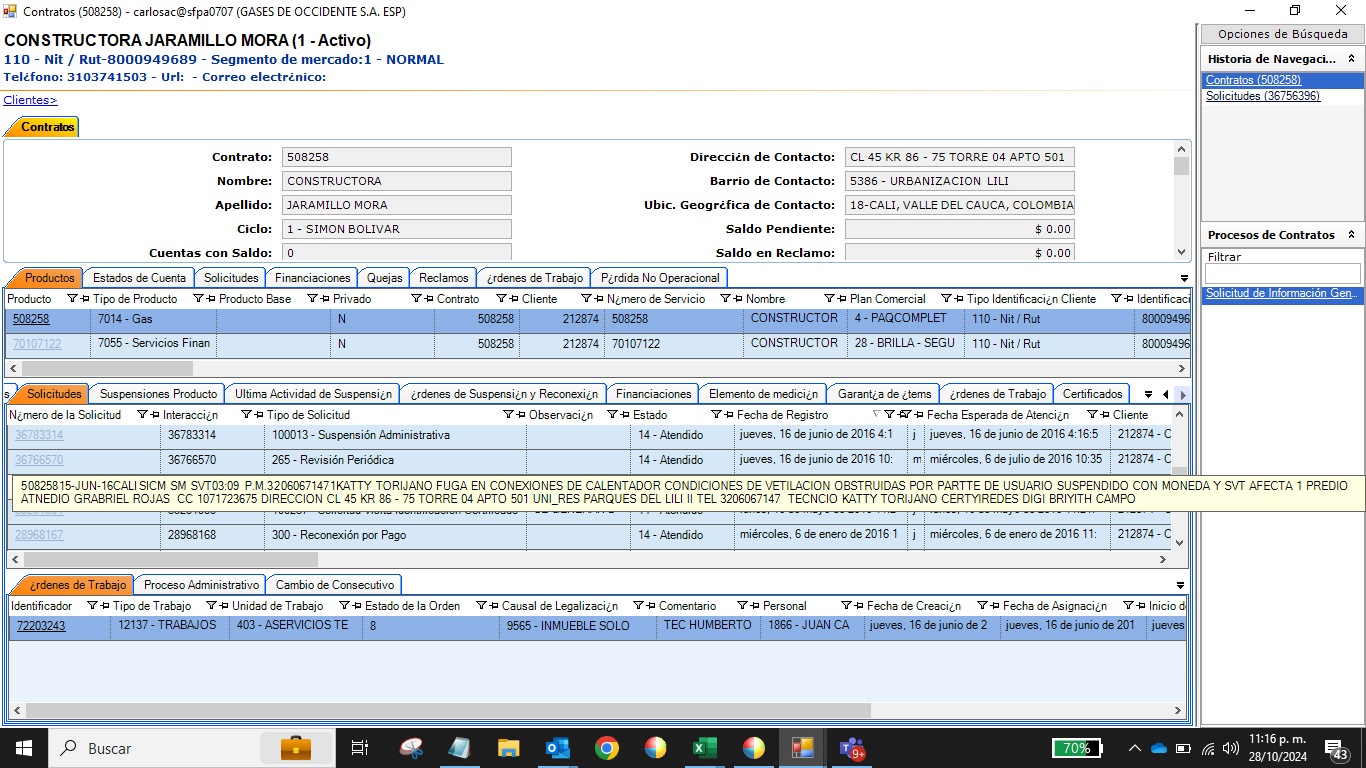
Task: Open tab list dropdown for Órdenes de Trabajo row
Action: coord(1181,585)
